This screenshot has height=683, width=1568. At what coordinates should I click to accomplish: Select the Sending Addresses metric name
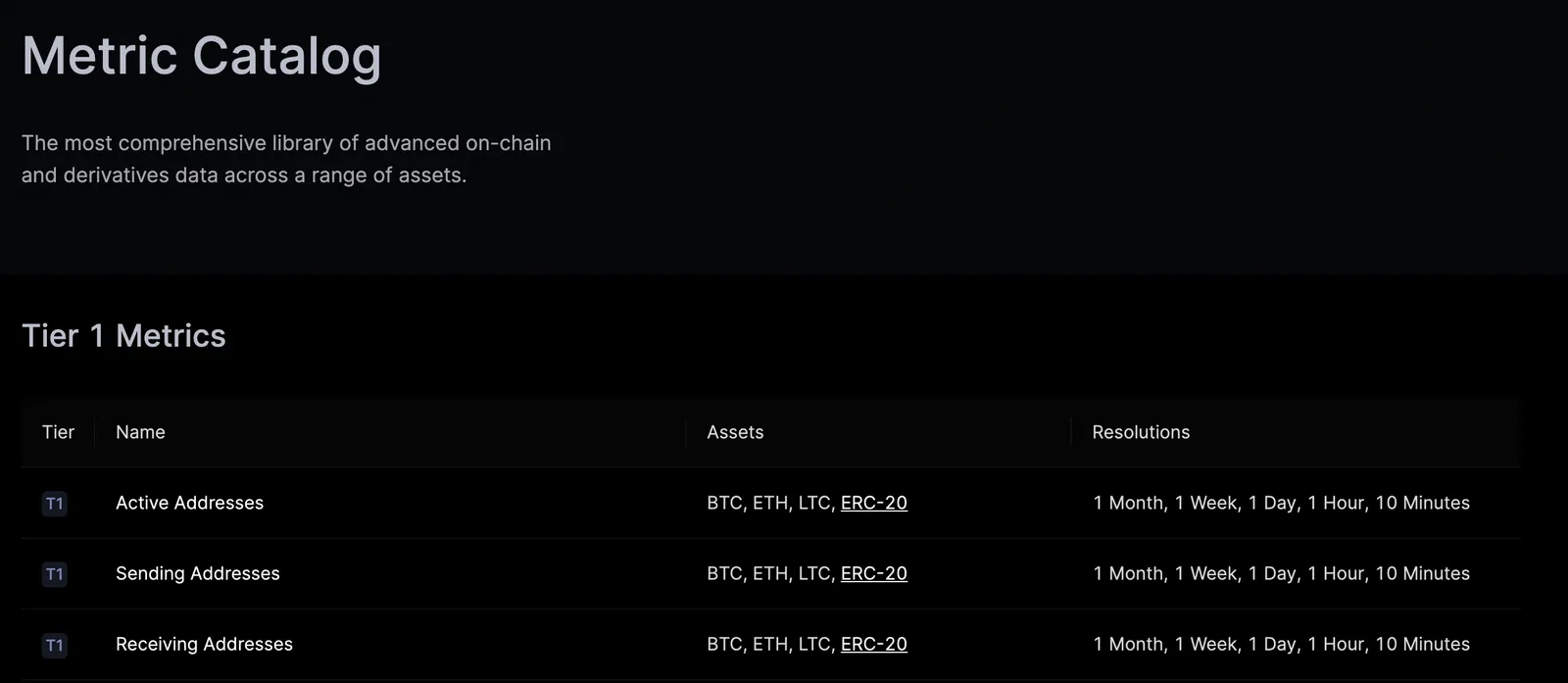(198, 573)
